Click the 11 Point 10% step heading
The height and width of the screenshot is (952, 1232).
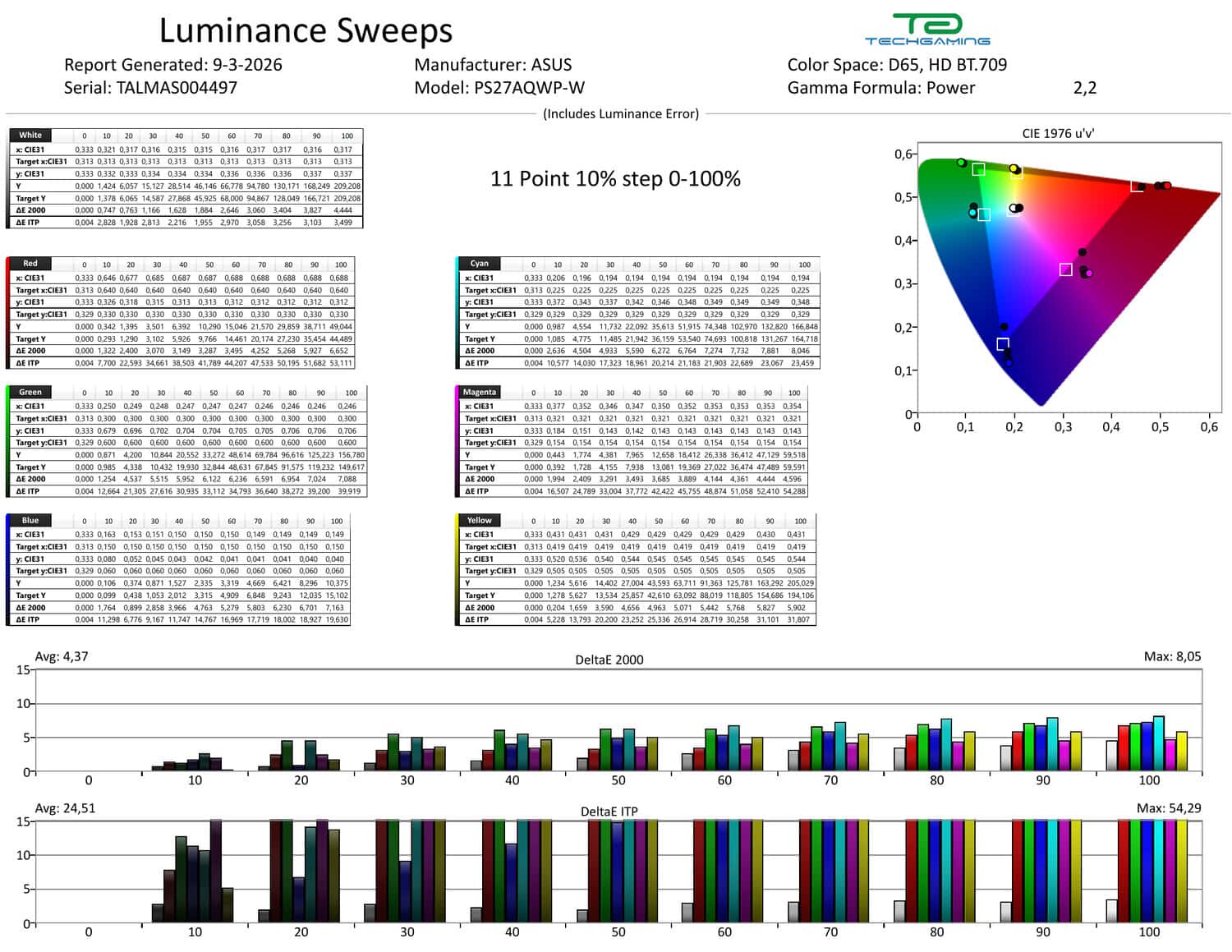(615, 179)
